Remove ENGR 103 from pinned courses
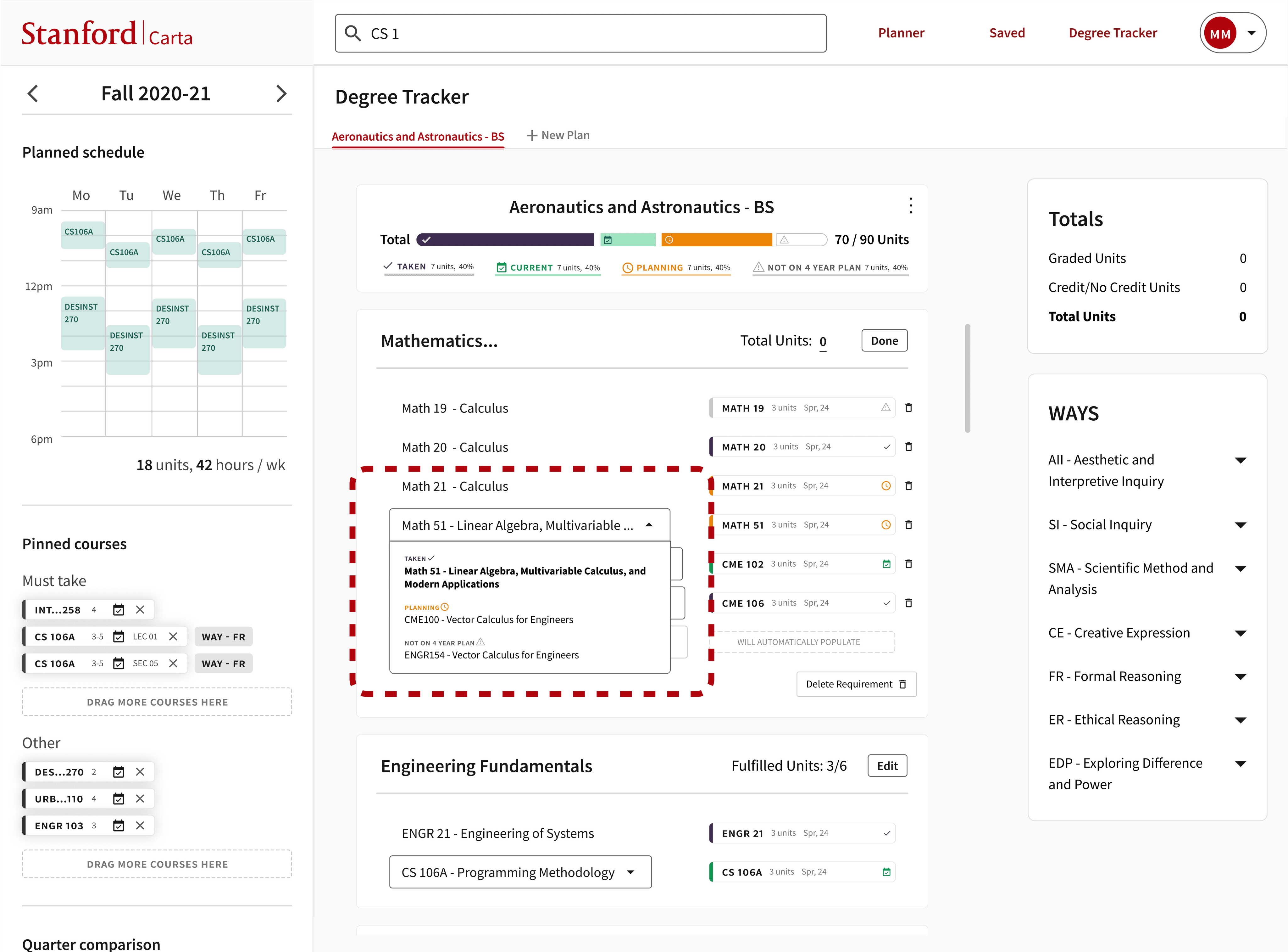The height and width of the screenshot is (952, 1288). click(x=140, y=826)
